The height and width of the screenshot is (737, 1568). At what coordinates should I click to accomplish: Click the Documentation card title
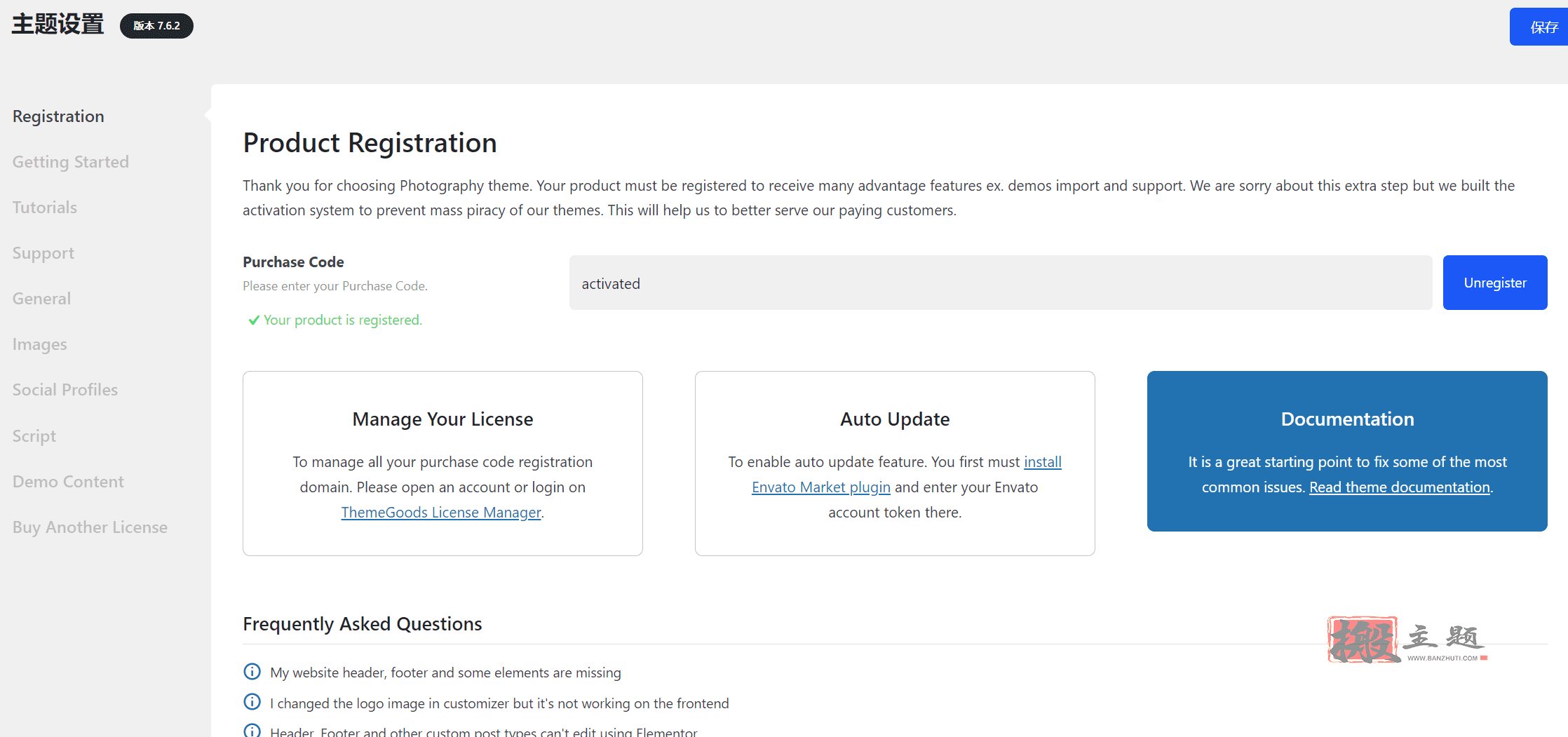(1347, 419)
